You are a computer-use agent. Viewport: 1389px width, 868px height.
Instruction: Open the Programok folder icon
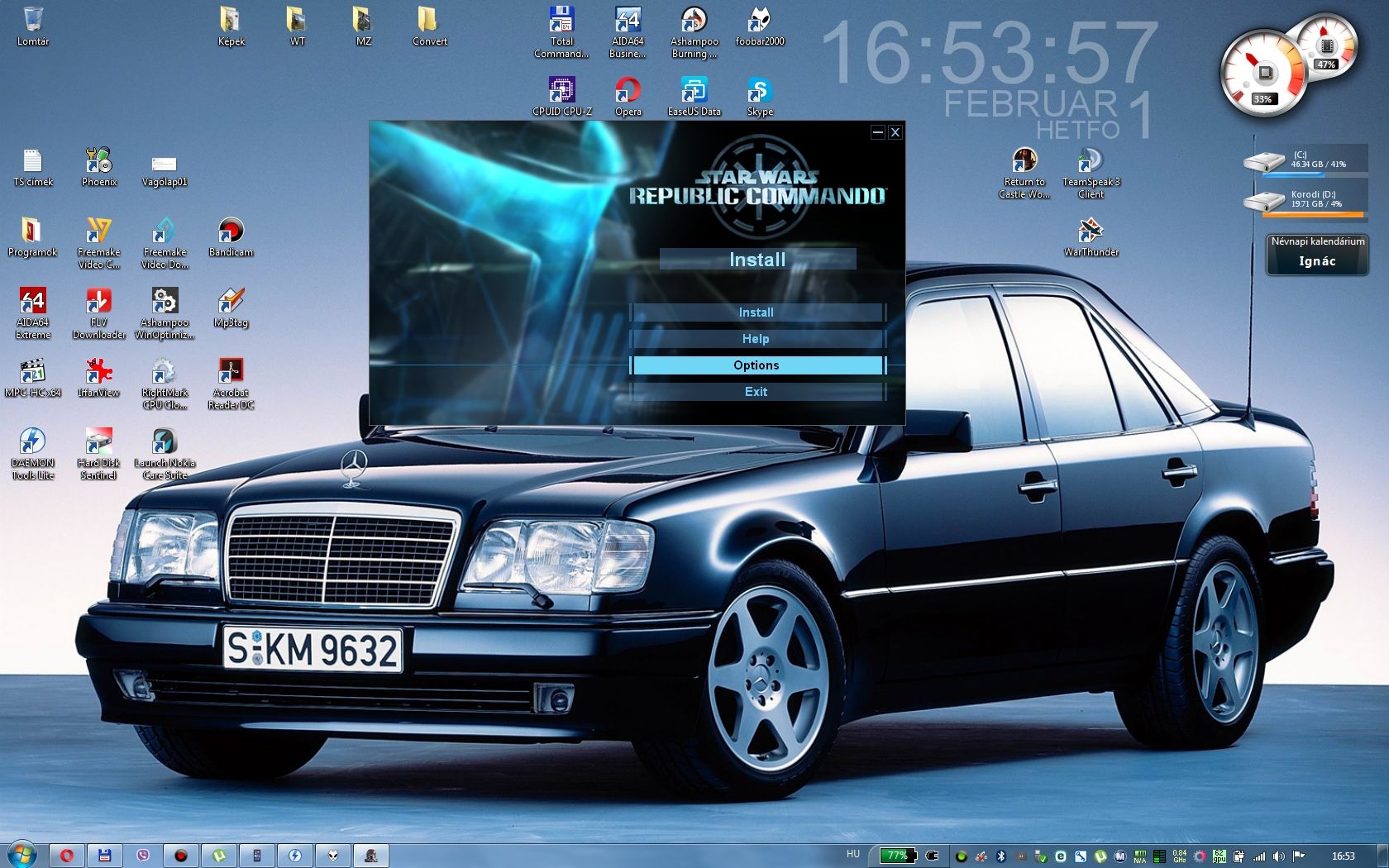[33, 237]
